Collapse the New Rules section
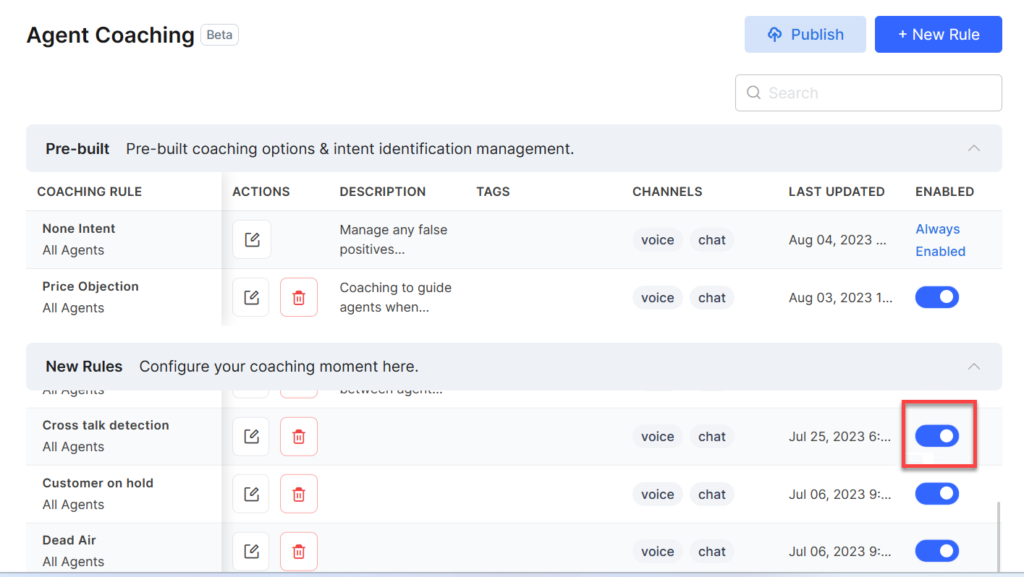 [x=974, y=366]
